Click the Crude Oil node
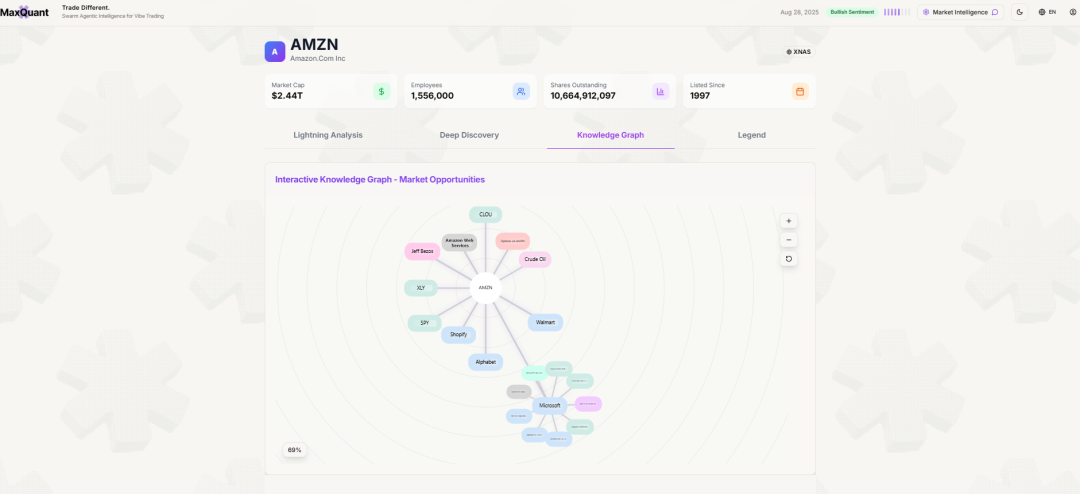Screen dimensions: 1080x494 click(x=534, y=260)
